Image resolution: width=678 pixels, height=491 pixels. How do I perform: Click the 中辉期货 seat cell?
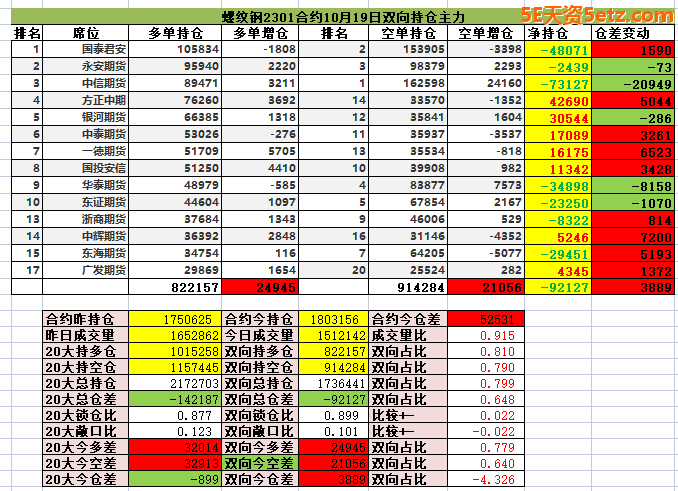tap(86, 236)
